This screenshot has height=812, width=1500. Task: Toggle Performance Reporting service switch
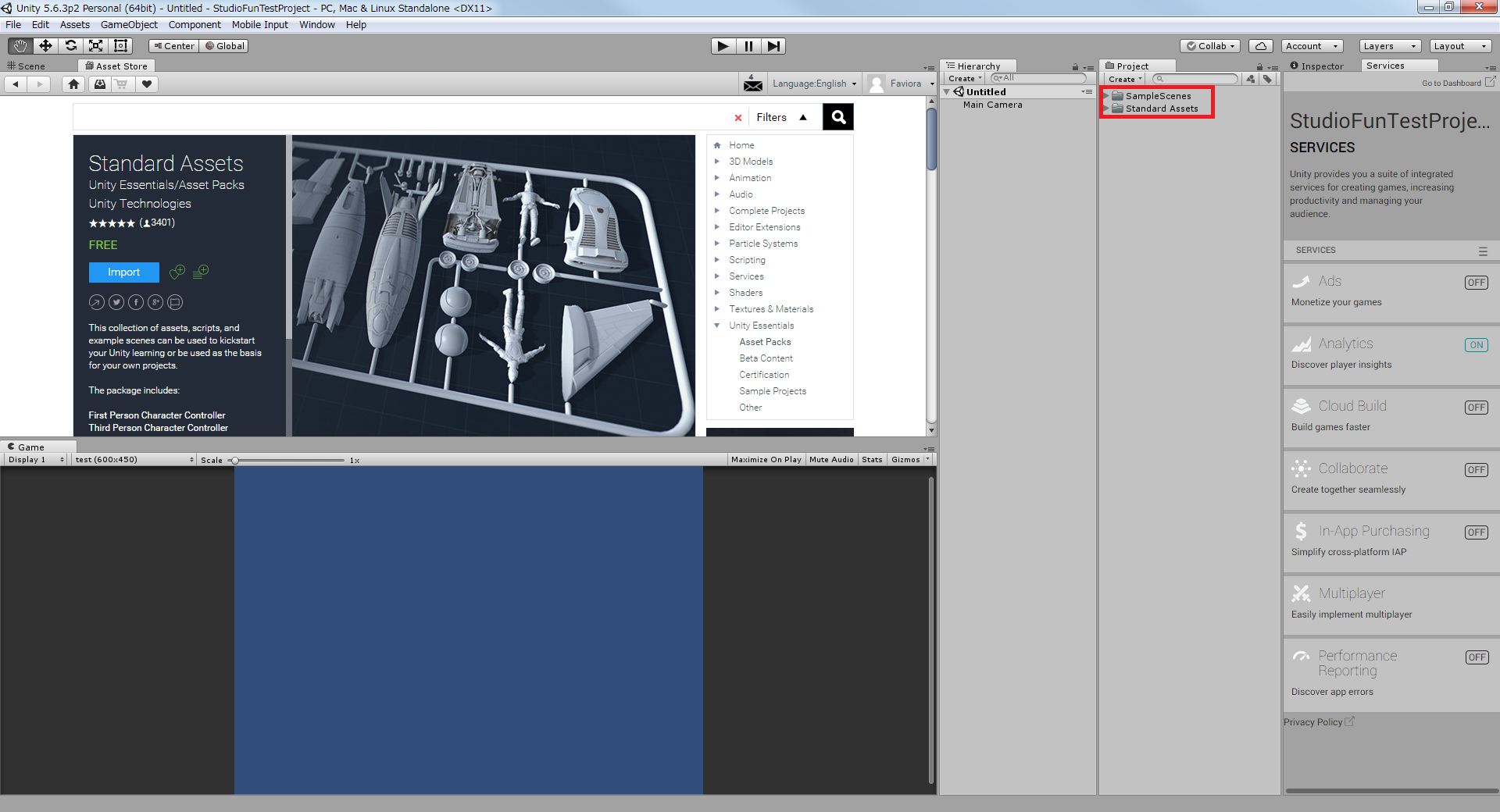pyautogui.click(x=1476, y=657)
